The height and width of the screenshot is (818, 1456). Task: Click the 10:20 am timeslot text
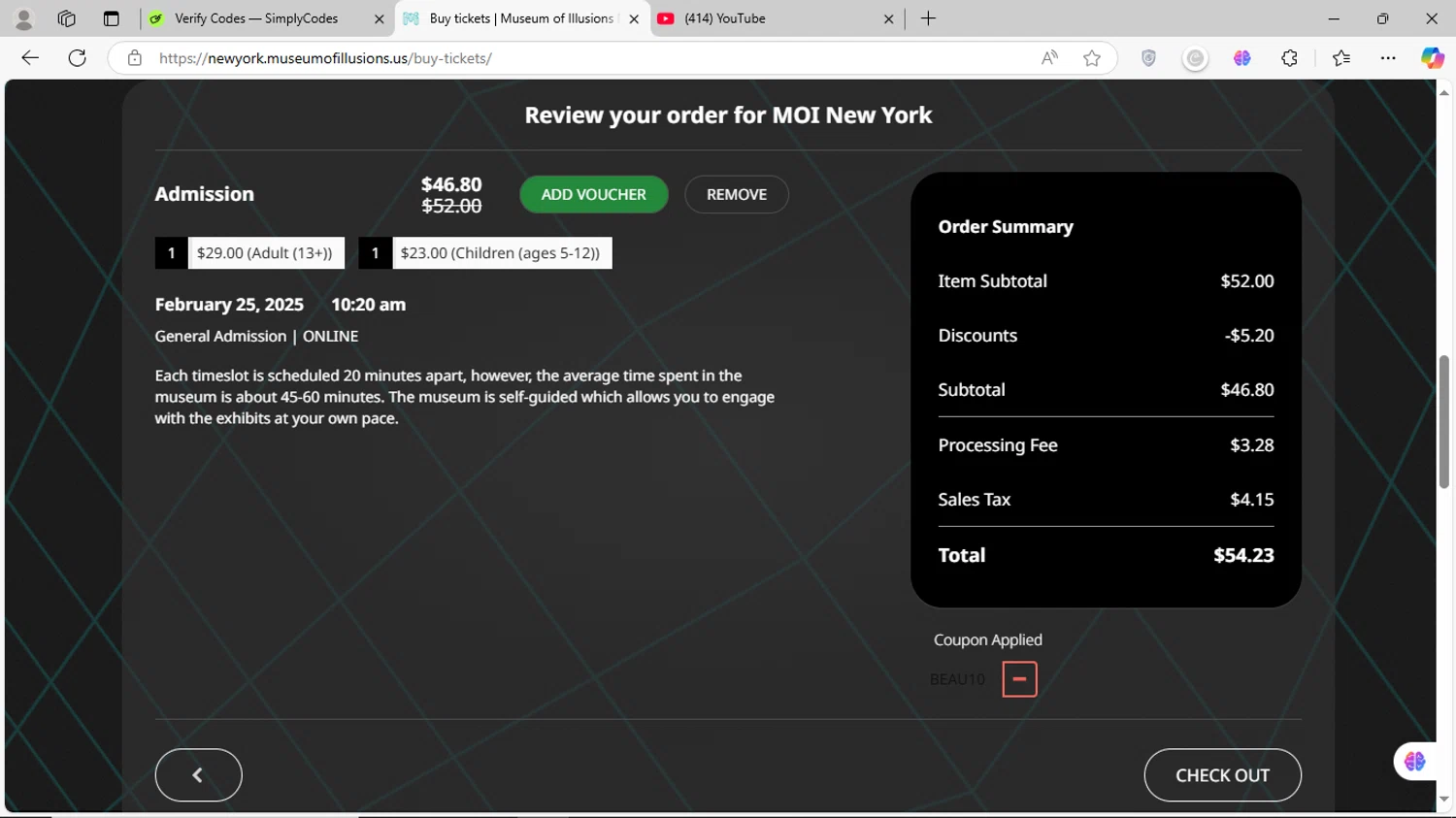(x=369, y=305)
